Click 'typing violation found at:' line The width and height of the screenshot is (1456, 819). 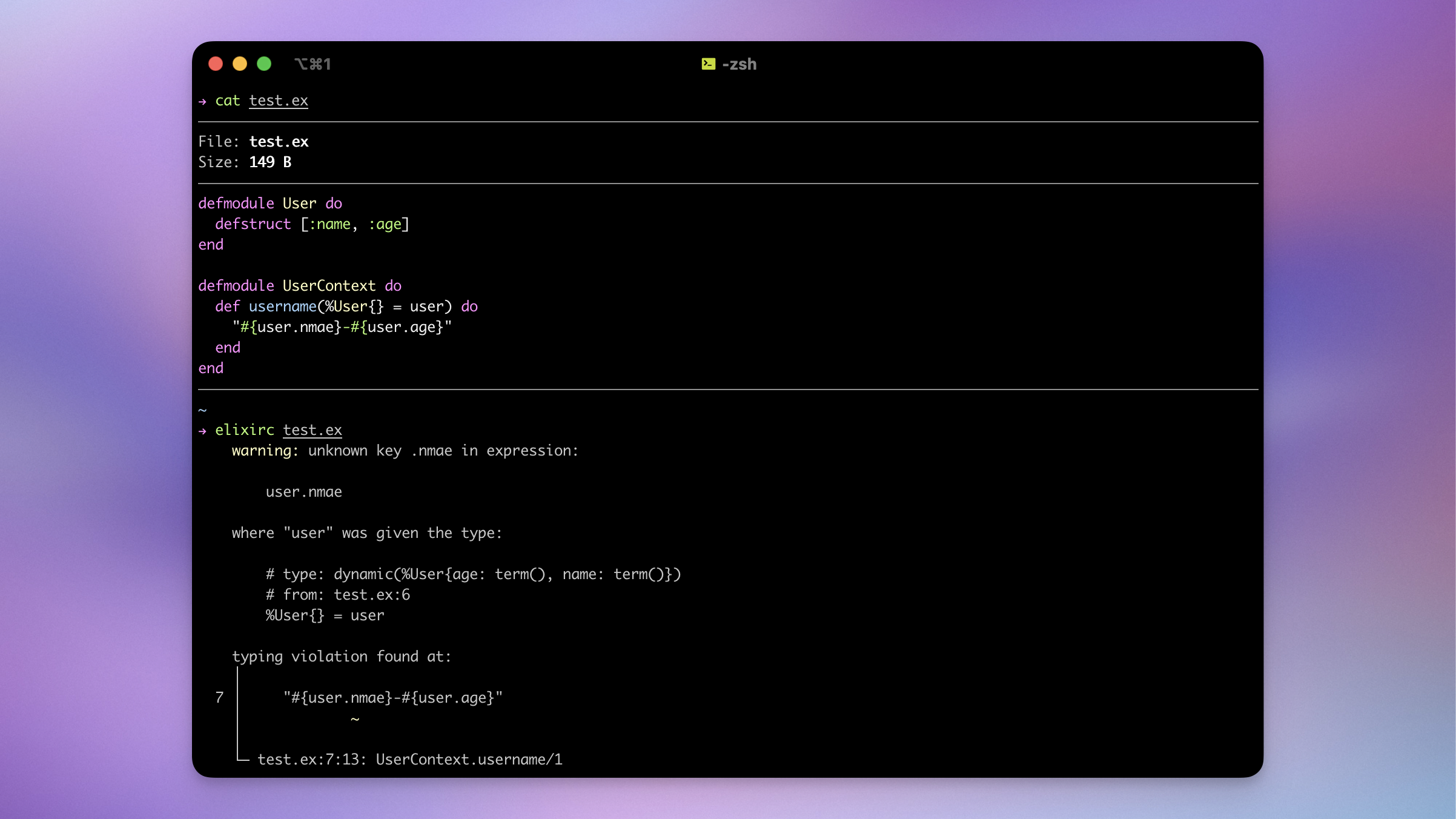point(342,657)
